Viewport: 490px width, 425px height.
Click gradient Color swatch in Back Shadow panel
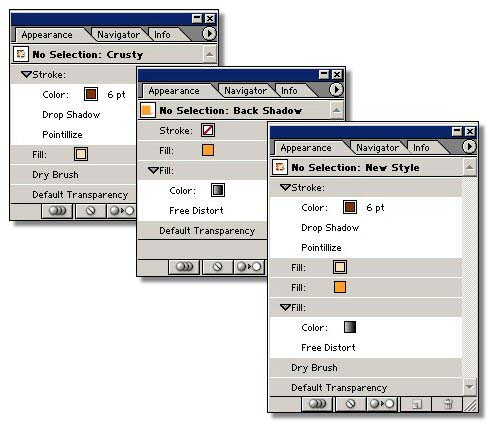point(218,190)
